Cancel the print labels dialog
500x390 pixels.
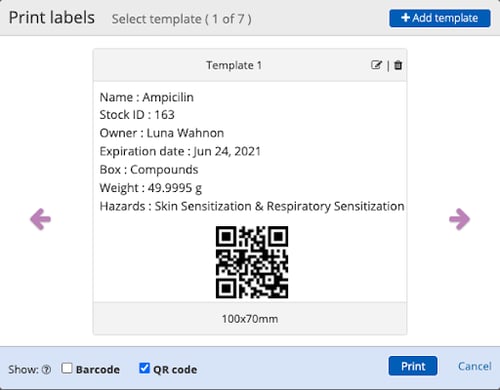(x=475, y=366)
